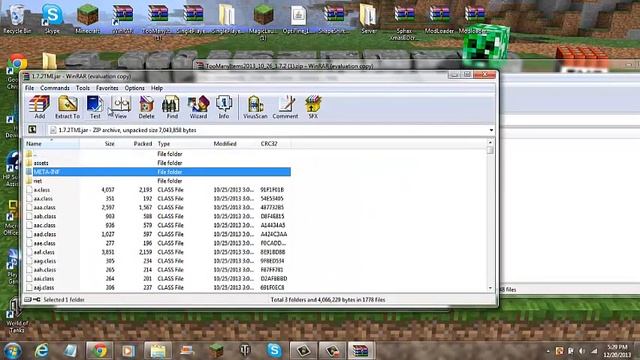The height and width of the screenshot is (360, 640).
Task: Select the aad.class file
Action: (x=158, y=234)
